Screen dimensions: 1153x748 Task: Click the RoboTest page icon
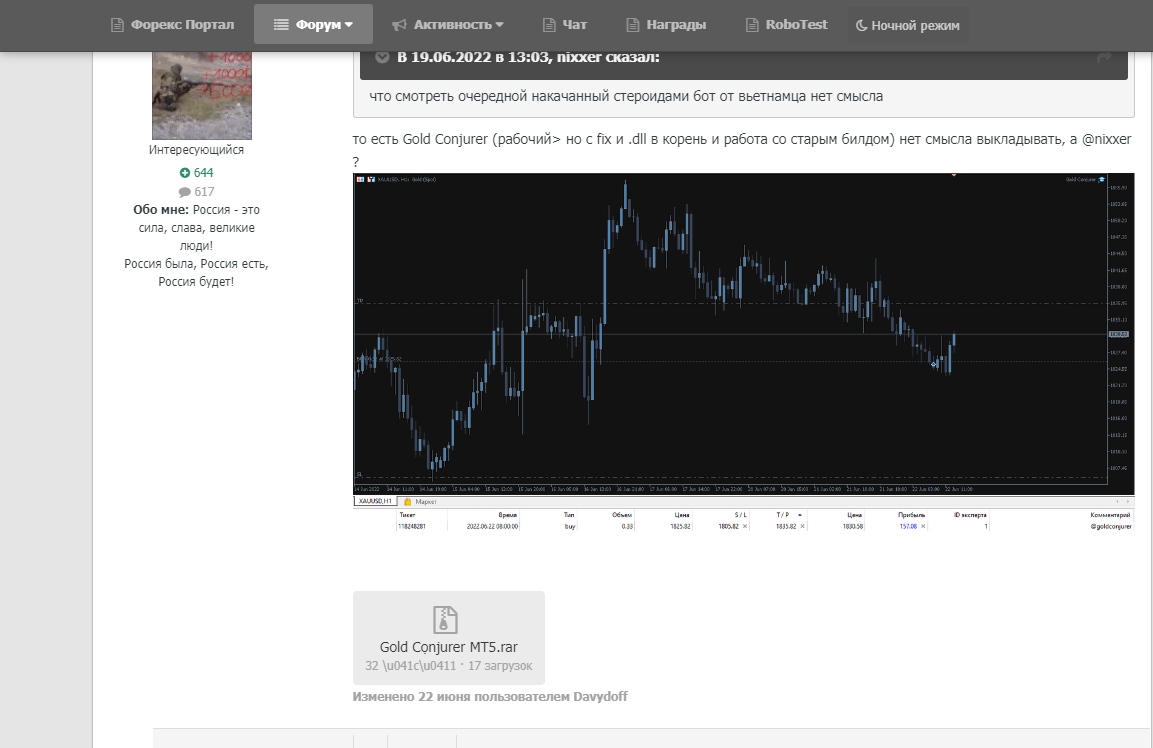click(x=752, y=25)
